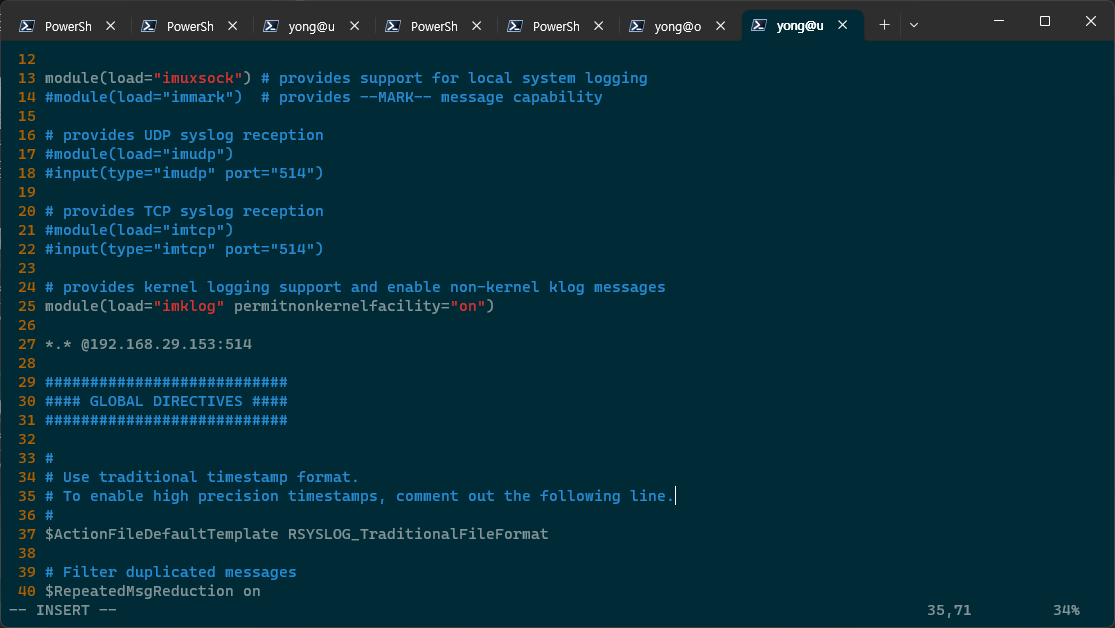The image size is (1115, 628).
Task: Maximize the terminal window
Action: (1045, 21)
